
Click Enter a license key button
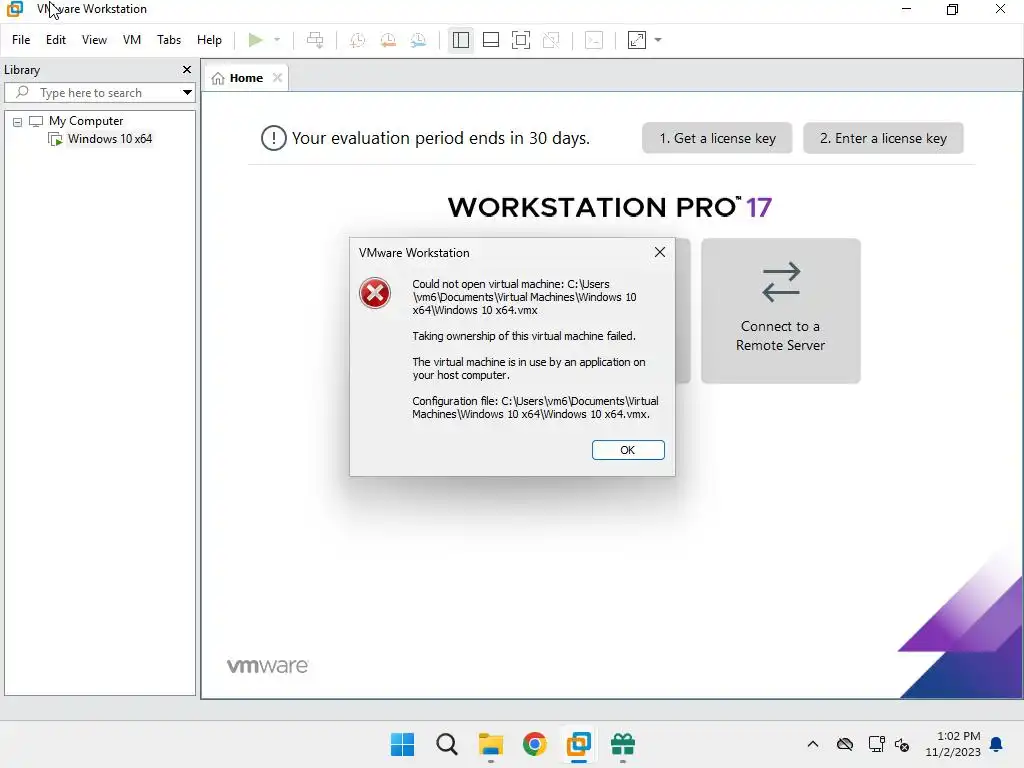[883, 138]
